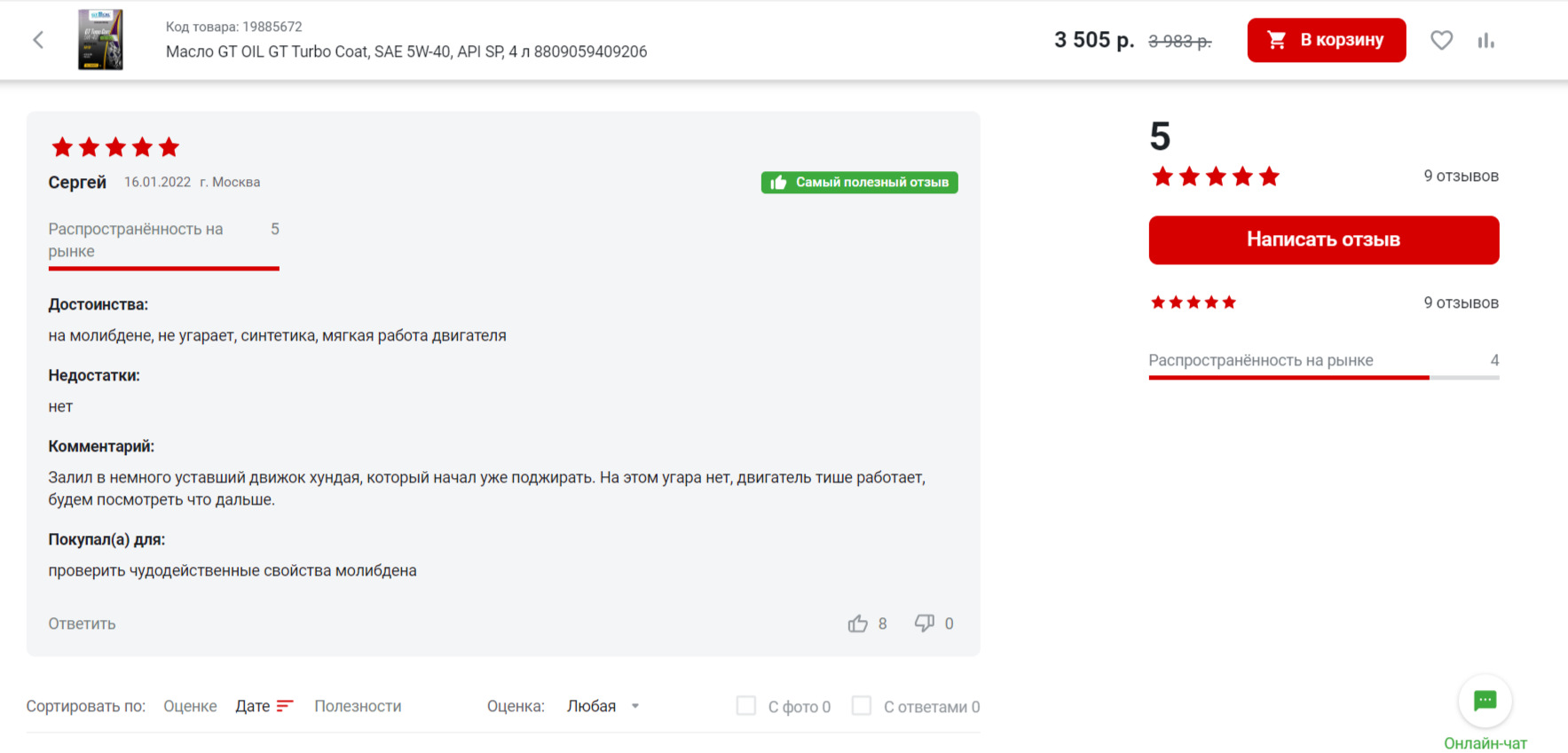
Task: Click the market prevalence rating bar in summary
Action: point(1323,377)
